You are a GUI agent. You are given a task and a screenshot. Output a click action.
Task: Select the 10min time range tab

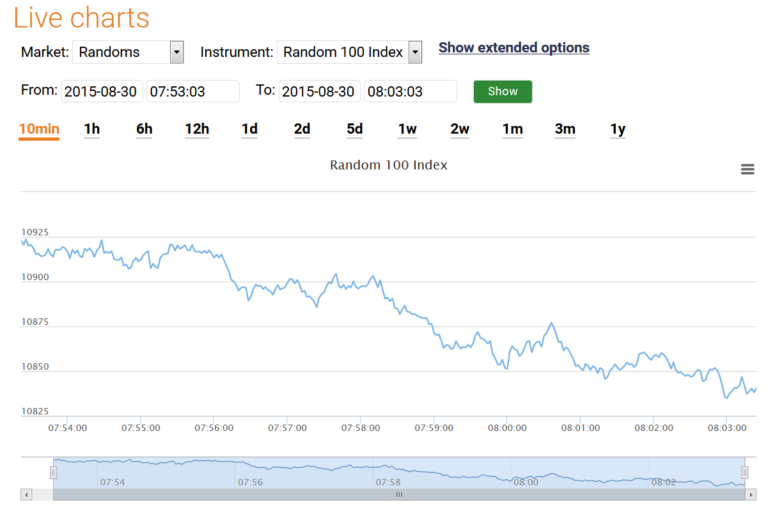(x=39, y=129)
